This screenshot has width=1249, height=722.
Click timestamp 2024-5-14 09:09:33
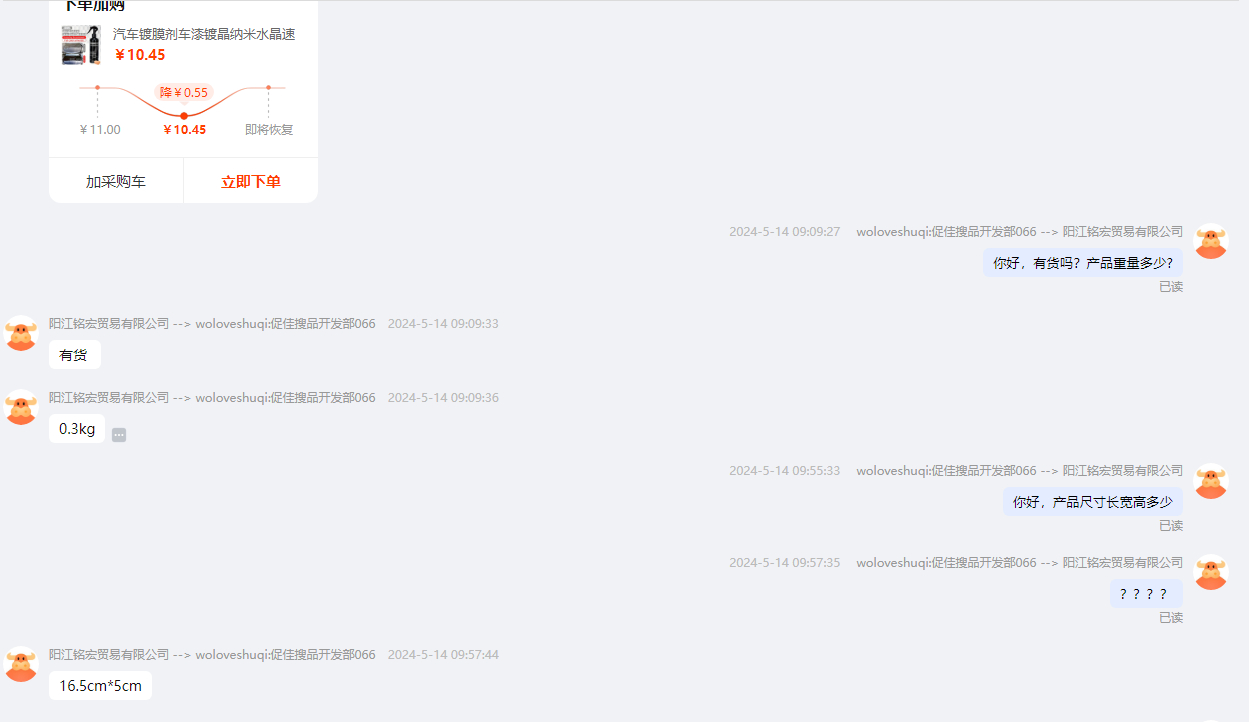443,324
